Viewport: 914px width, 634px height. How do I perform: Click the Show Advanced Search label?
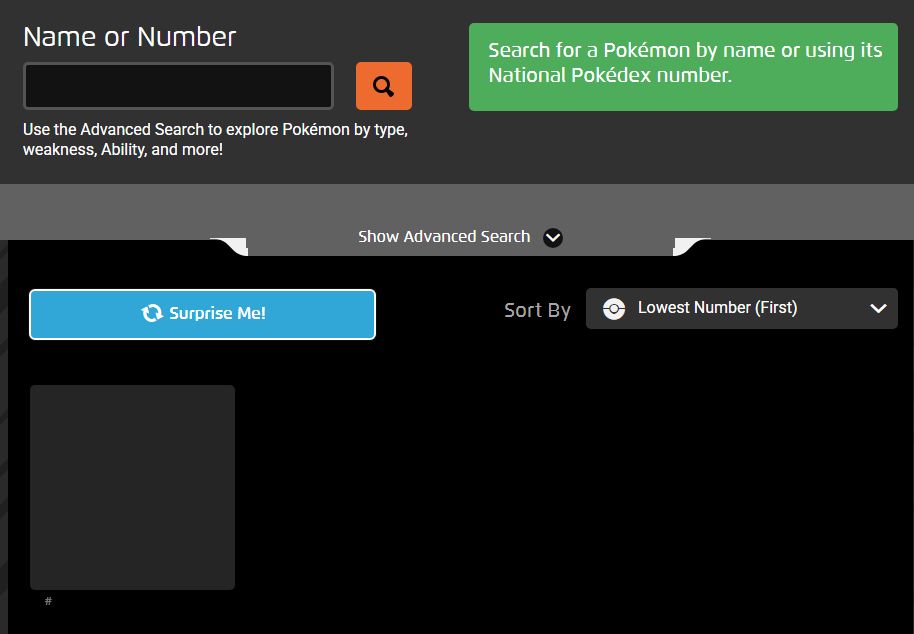[444, 237]
